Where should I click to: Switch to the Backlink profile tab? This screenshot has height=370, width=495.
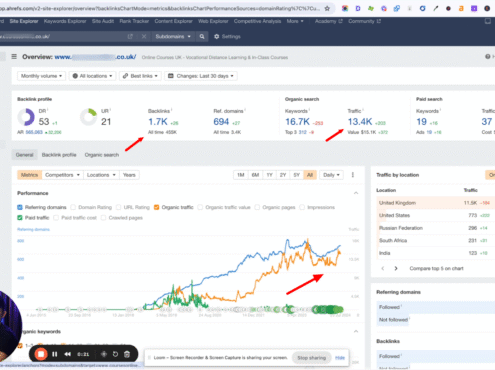[59, 155]
